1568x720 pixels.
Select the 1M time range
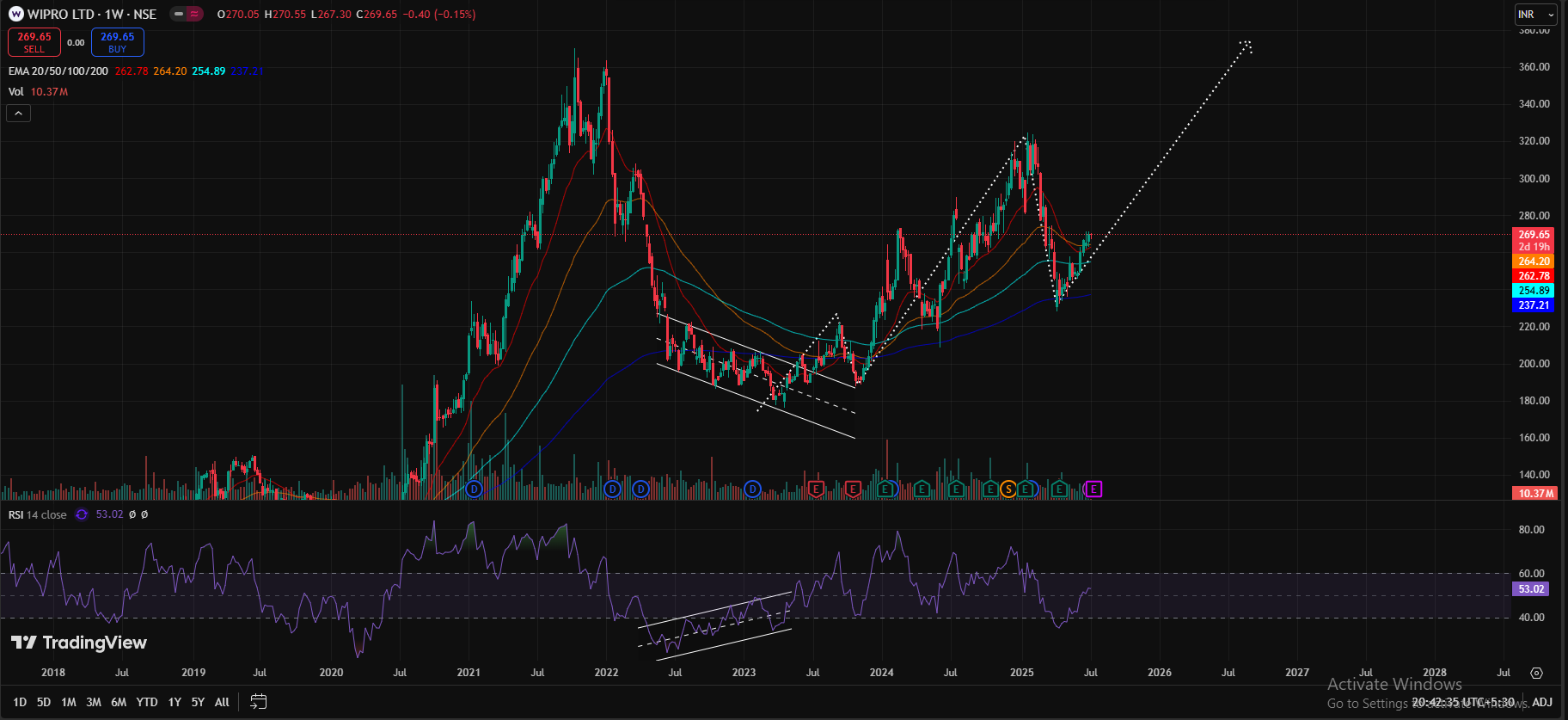pos(69,702)
